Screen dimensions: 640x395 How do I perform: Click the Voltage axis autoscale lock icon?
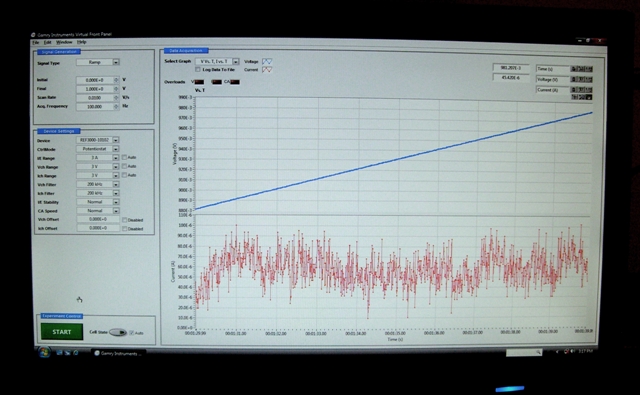[x=573, y=79]
